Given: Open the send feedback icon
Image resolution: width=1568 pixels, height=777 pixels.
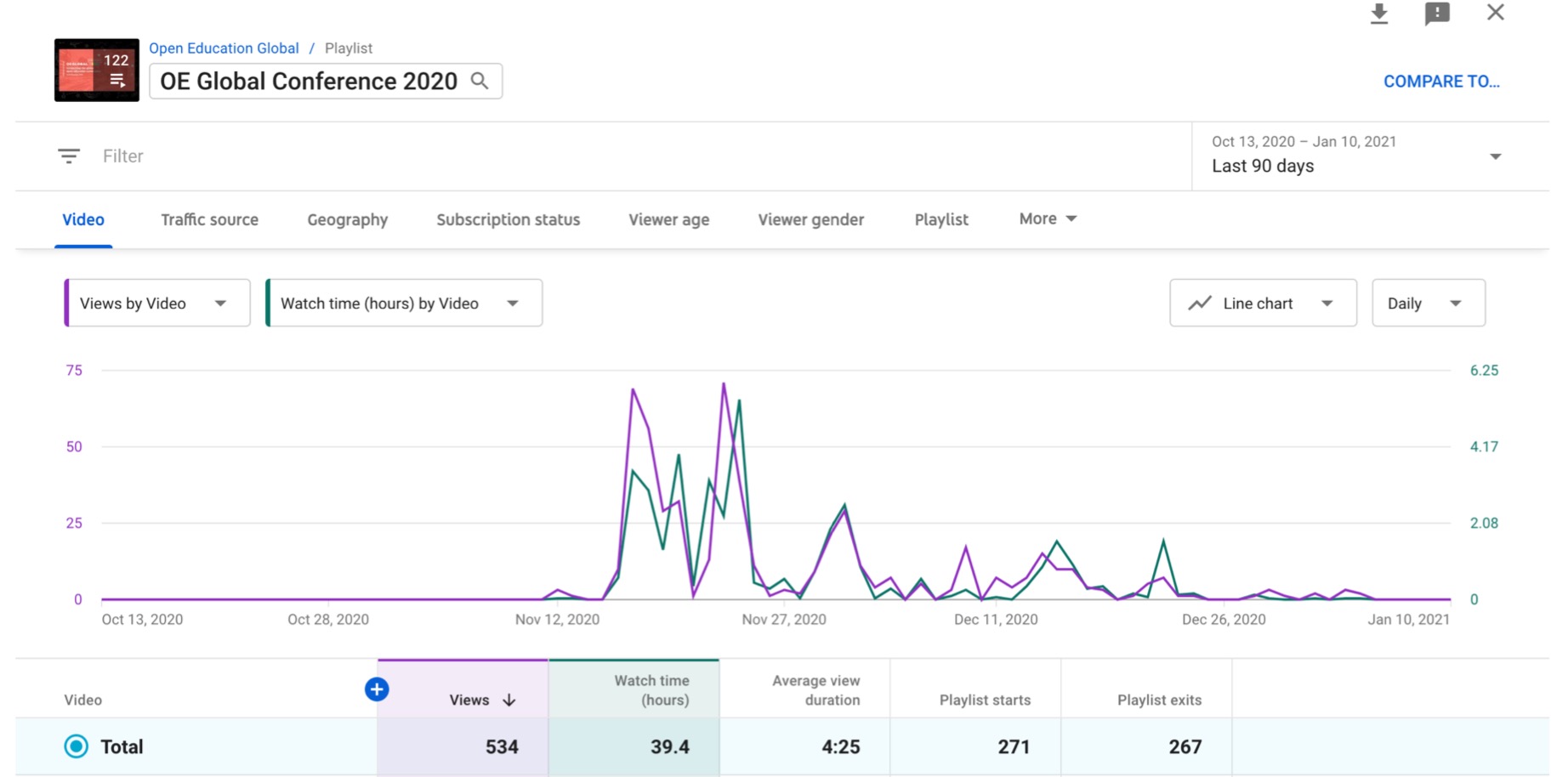Looking at the screenshot, I should point(1438,14).
